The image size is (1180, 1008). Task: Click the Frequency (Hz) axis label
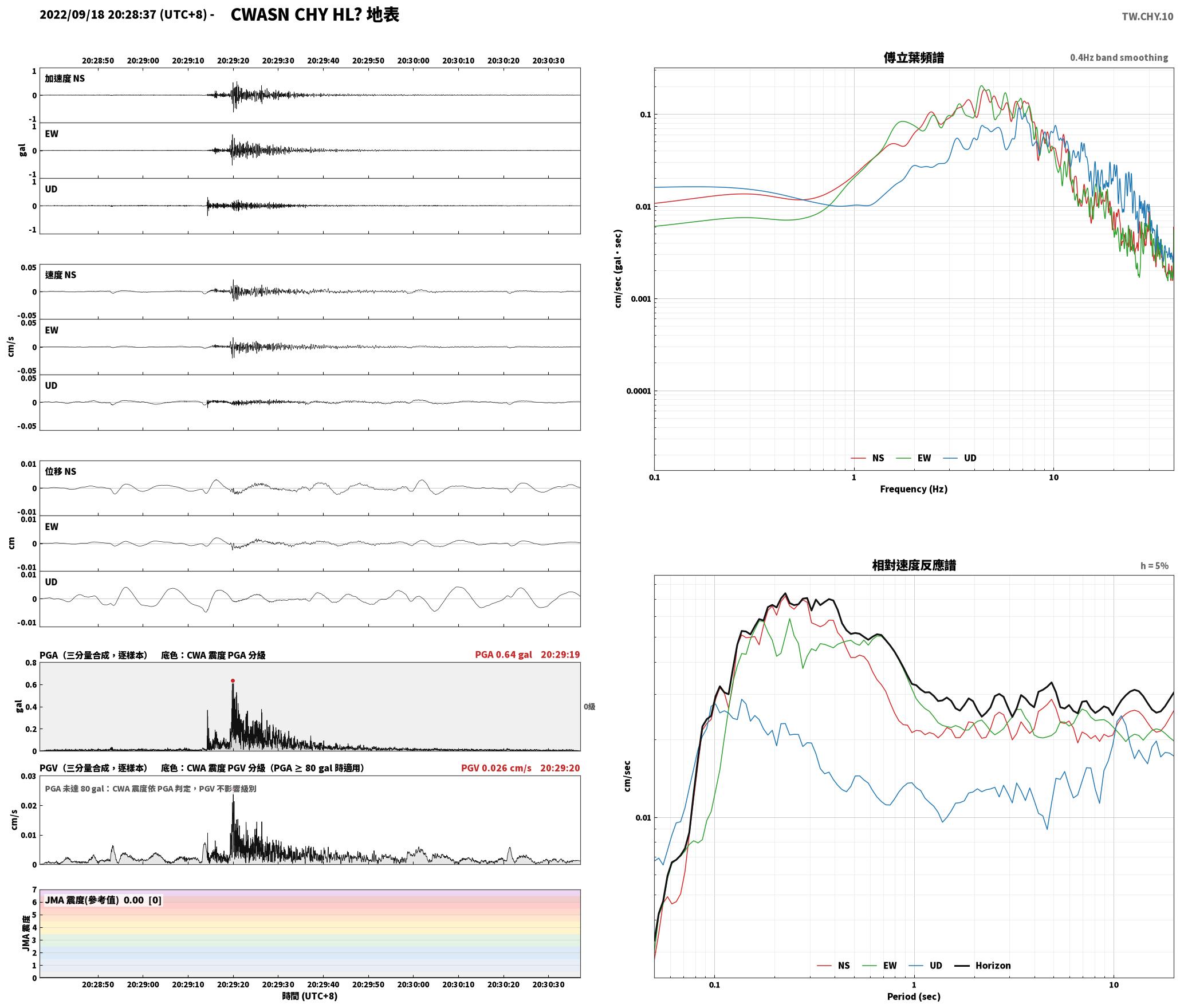point(914,489)
